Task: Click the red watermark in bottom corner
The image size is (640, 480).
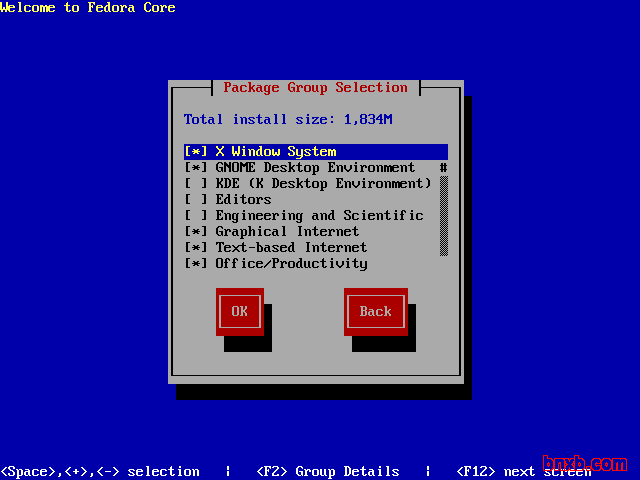Action: pyautogui.click(x=585, y=464)
